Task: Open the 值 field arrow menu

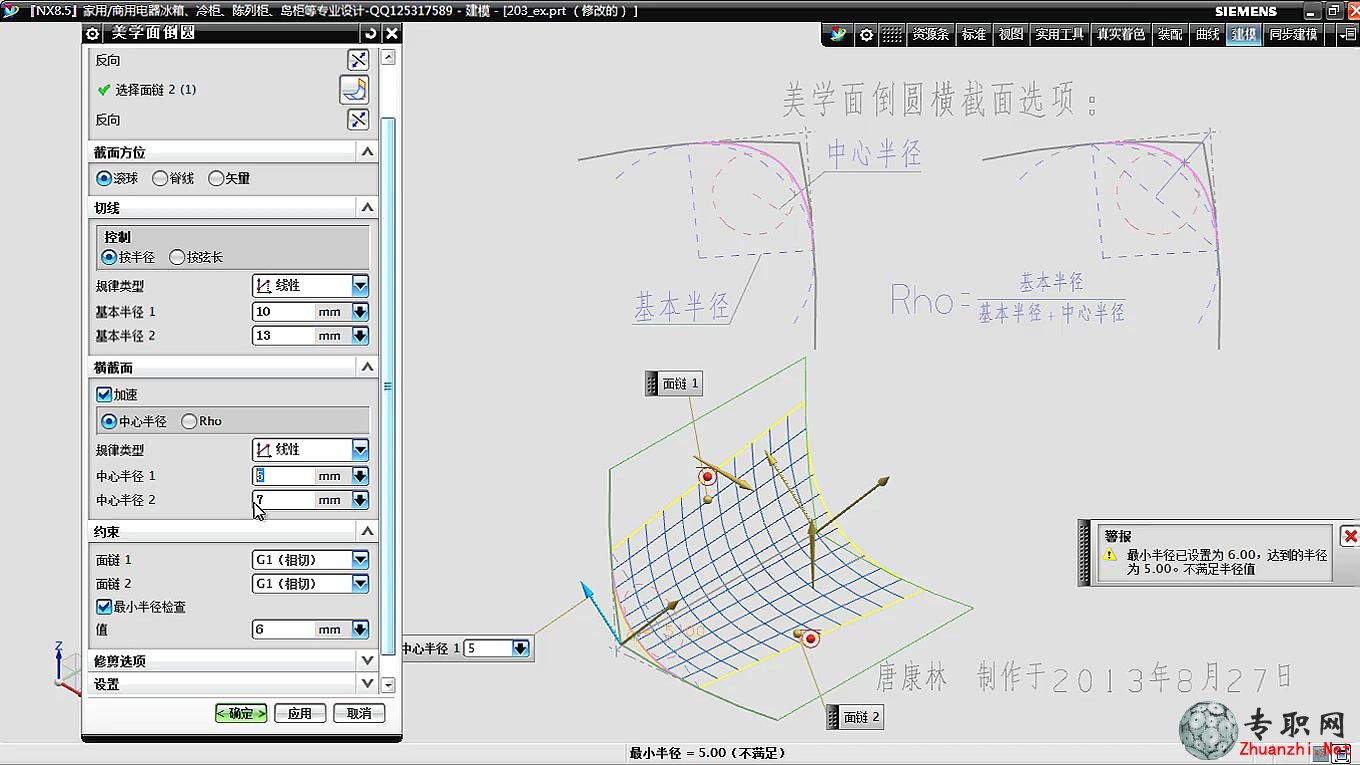Action: (360, 630)
